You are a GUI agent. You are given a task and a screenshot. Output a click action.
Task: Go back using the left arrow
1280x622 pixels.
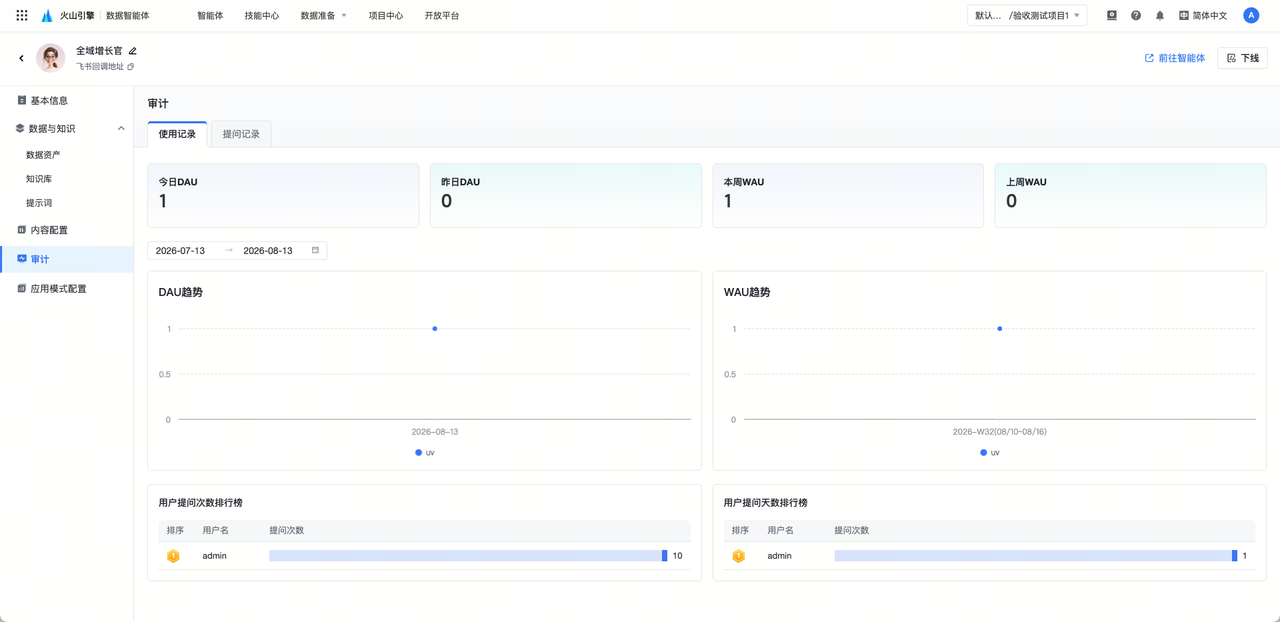pyautogui.click(x=21, y=58)
